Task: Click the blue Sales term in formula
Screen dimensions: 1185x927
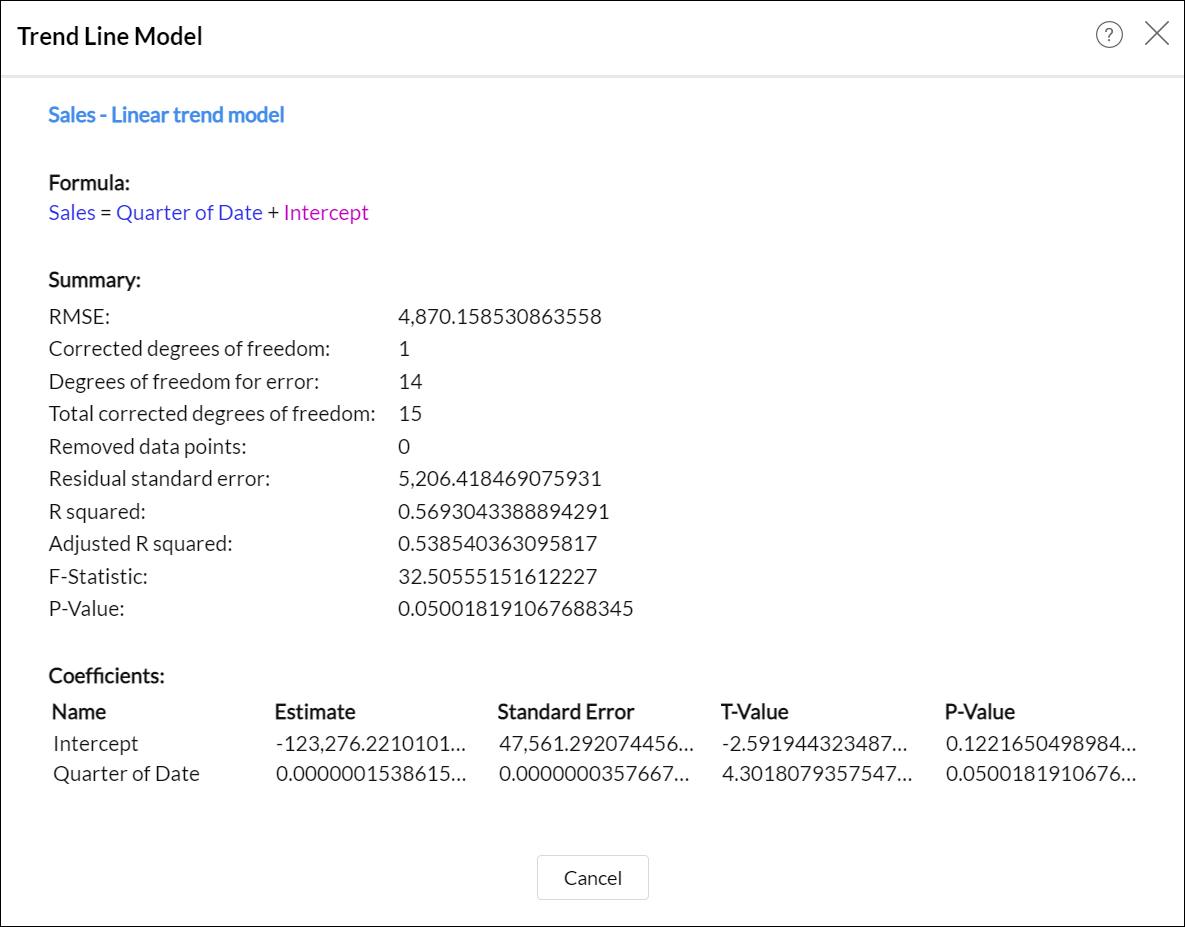Action: pos(71,213)
